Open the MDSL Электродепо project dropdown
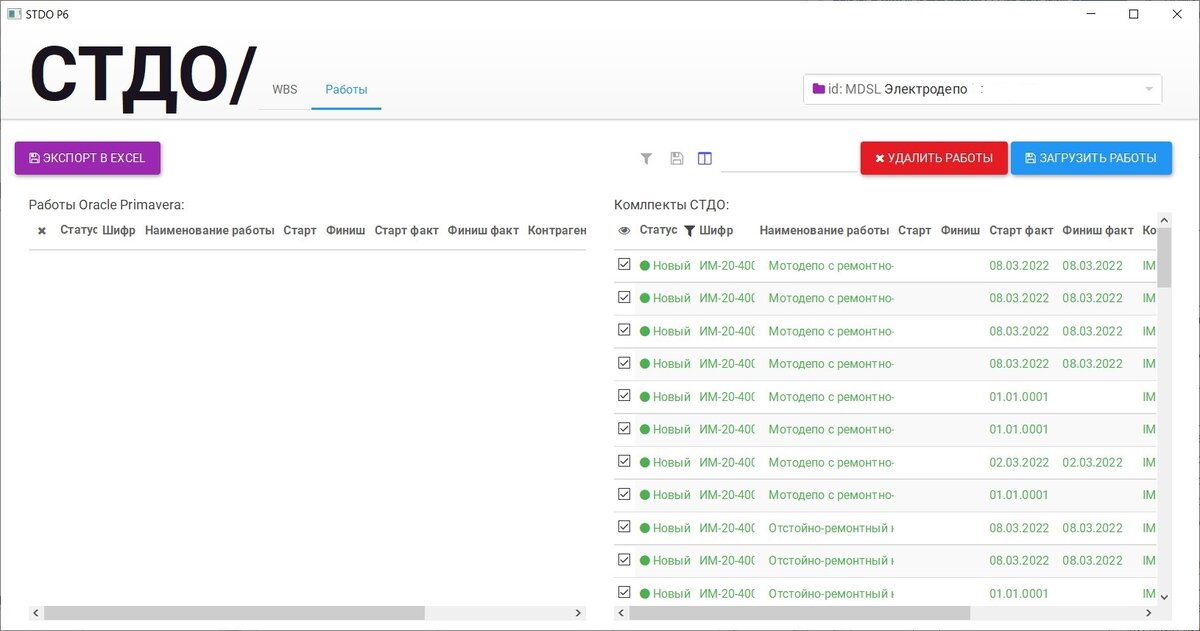1200x631 pixels. coord(982,89)
